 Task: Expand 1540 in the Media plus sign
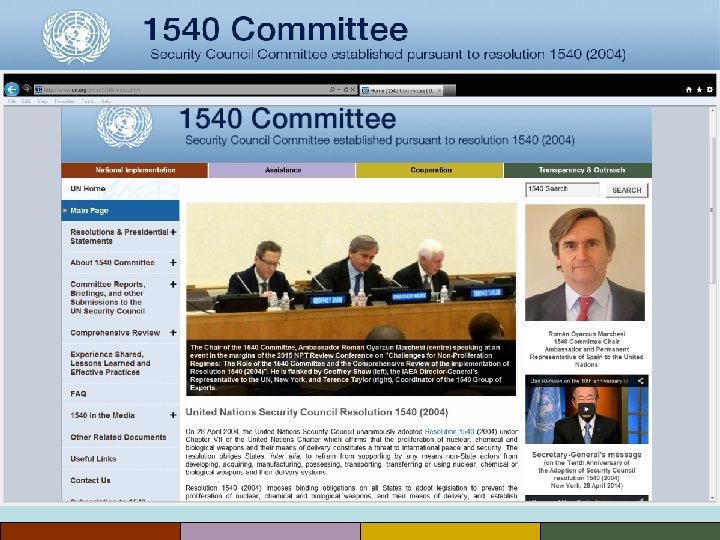click(173, 415)
